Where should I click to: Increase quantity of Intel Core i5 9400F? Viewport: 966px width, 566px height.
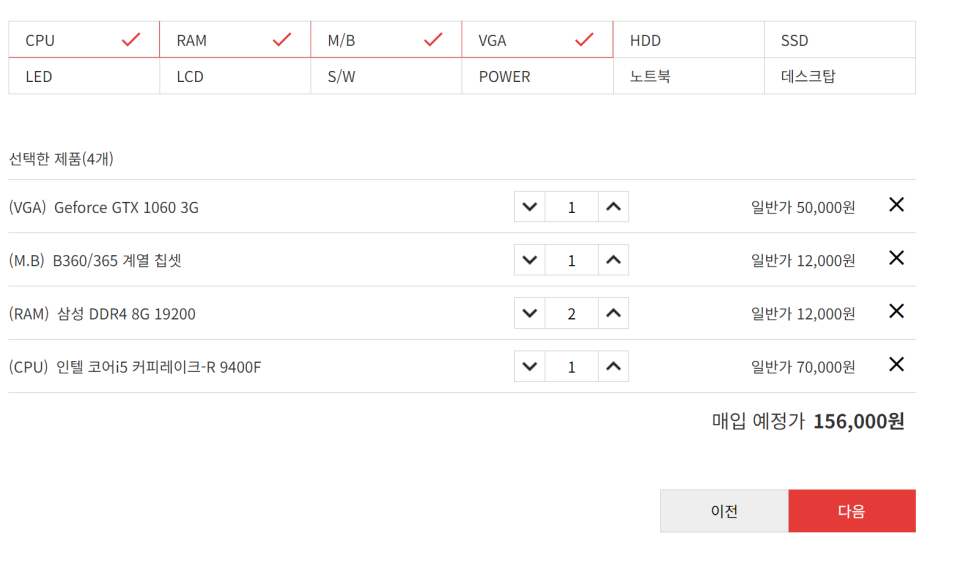tap(613, 367)
